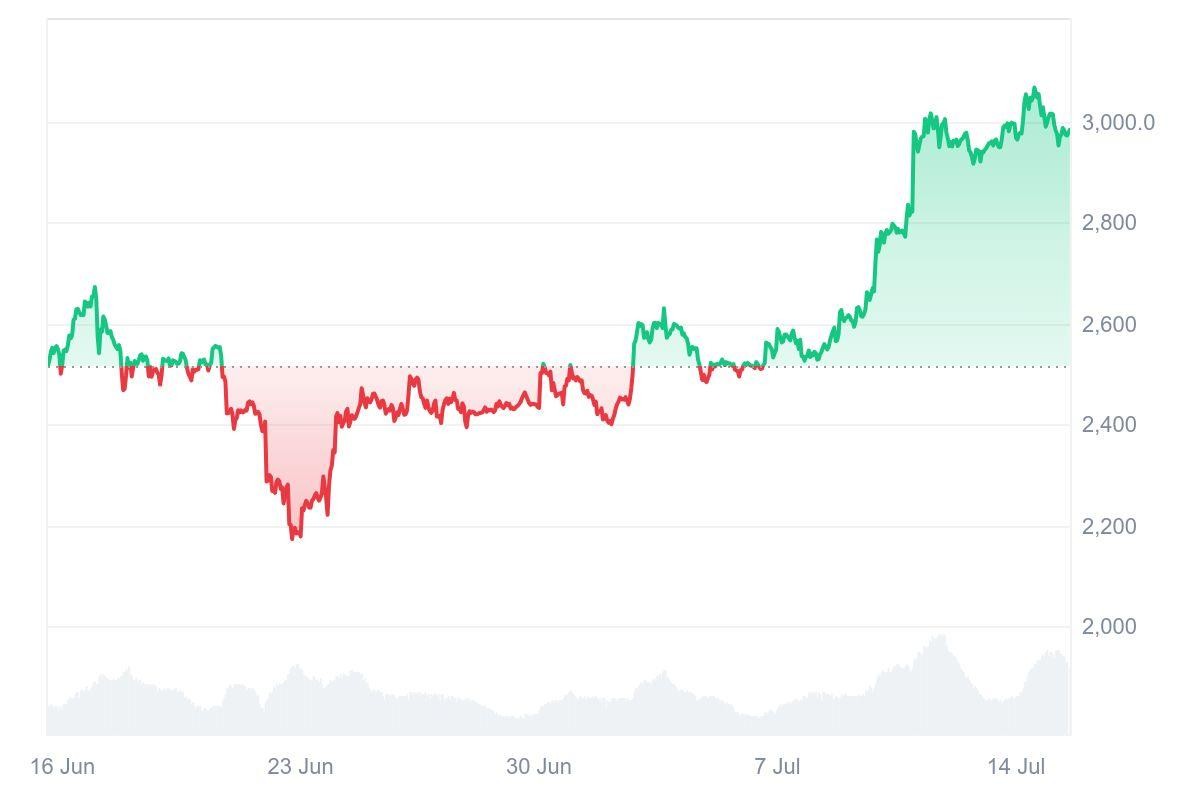This screenshot has width=1200, height=800.
Task: Select the 2,600 price axis label
Action: click(1109, 325)
